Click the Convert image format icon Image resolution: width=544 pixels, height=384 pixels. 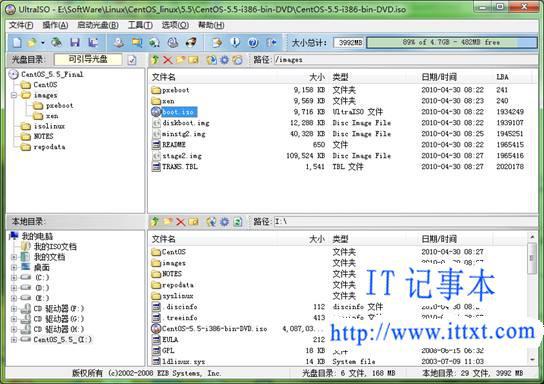click(x=136, y=43)
